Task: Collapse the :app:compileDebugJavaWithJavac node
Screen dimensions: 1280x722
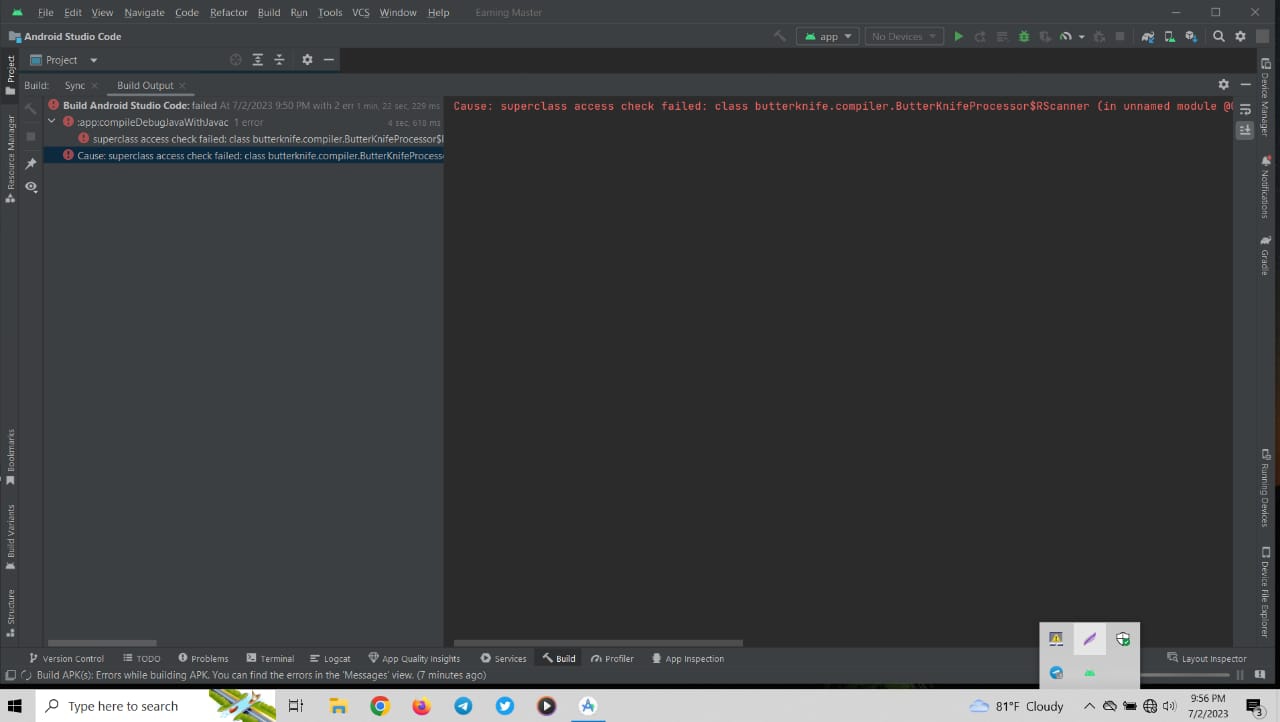Action: tap(52, 122)
